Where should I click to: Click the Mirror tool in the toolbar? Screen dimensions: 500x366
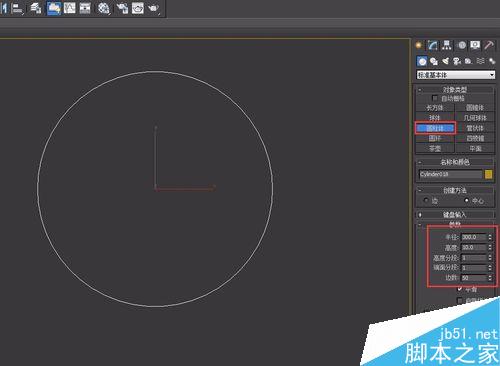point(4,8)
